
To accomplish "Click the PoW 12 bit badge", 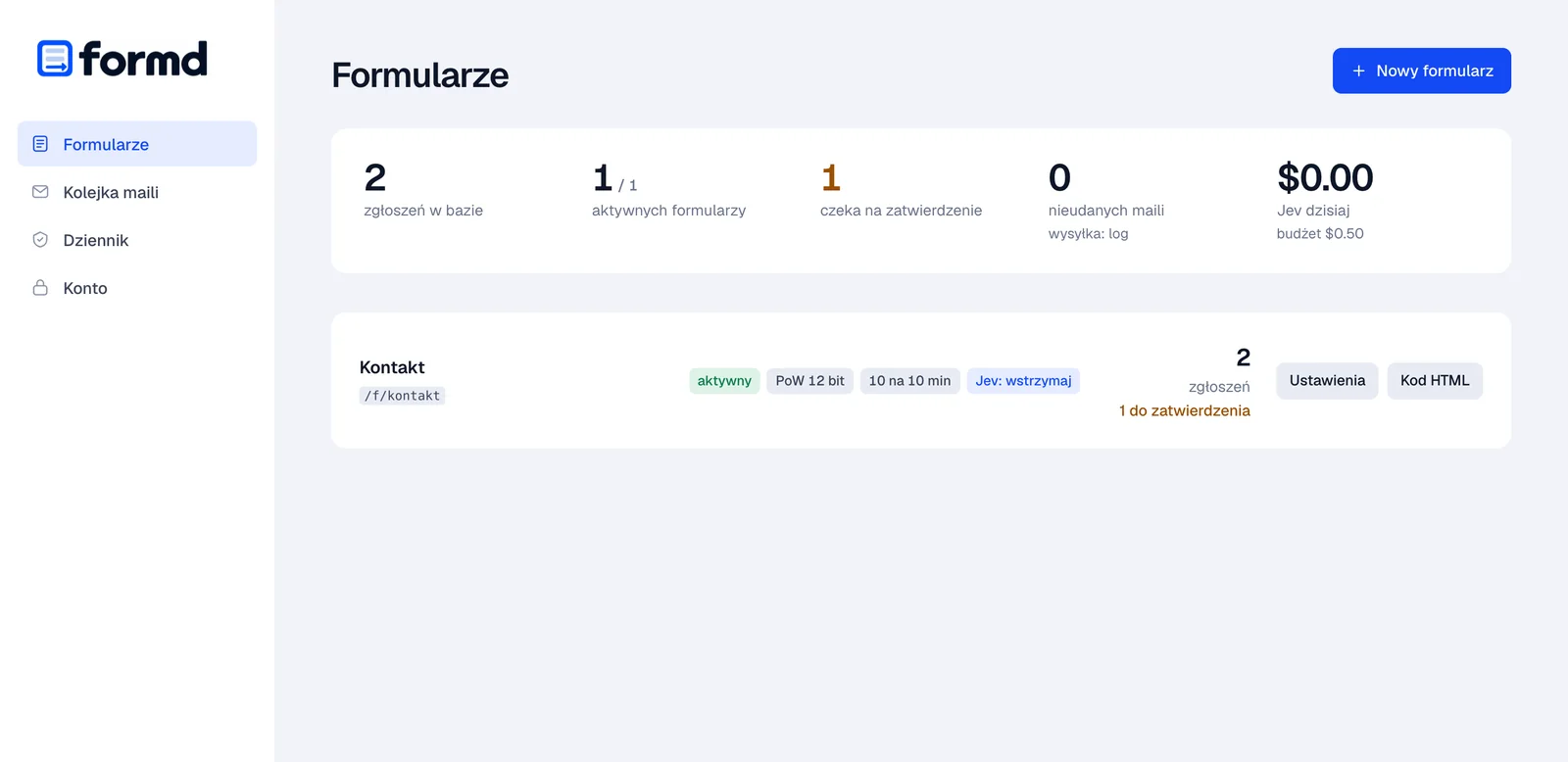I will [809, 381].
